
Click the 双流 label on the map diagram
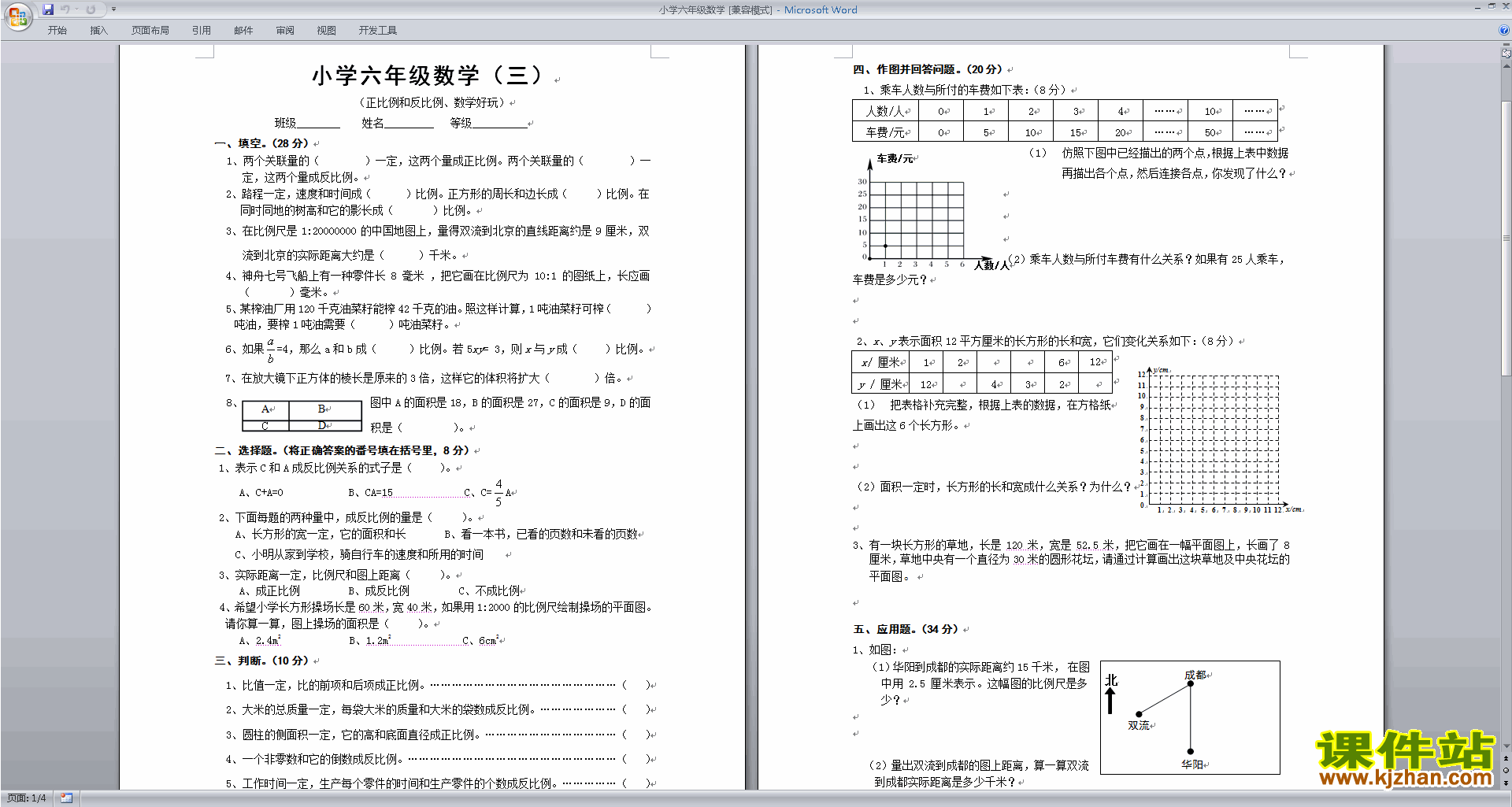pos(1139,725)
